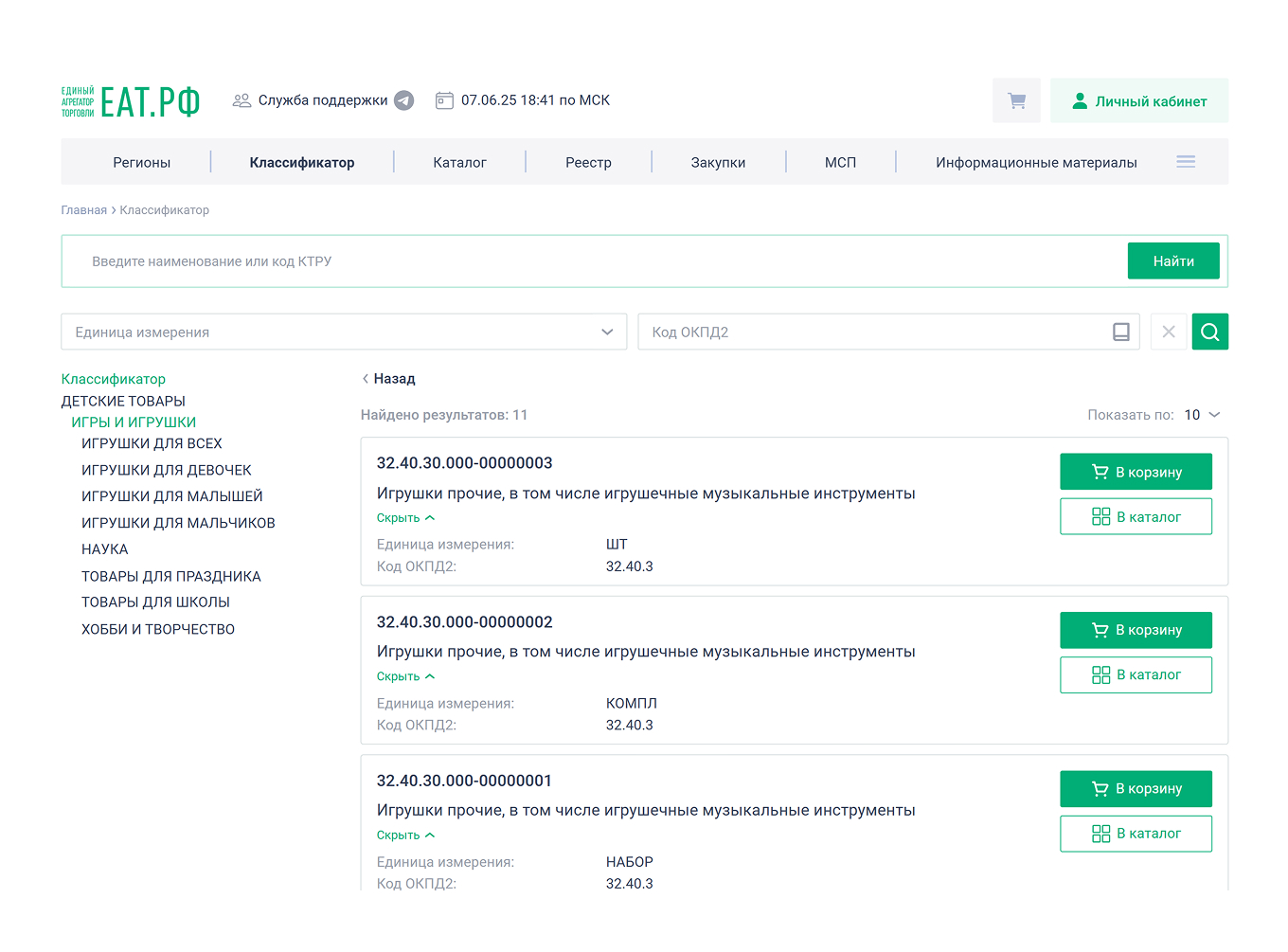1288x952 pixels.
Task: Collapse details of item 32.40.30.000-00000003
Action: (x=405, y=518)
